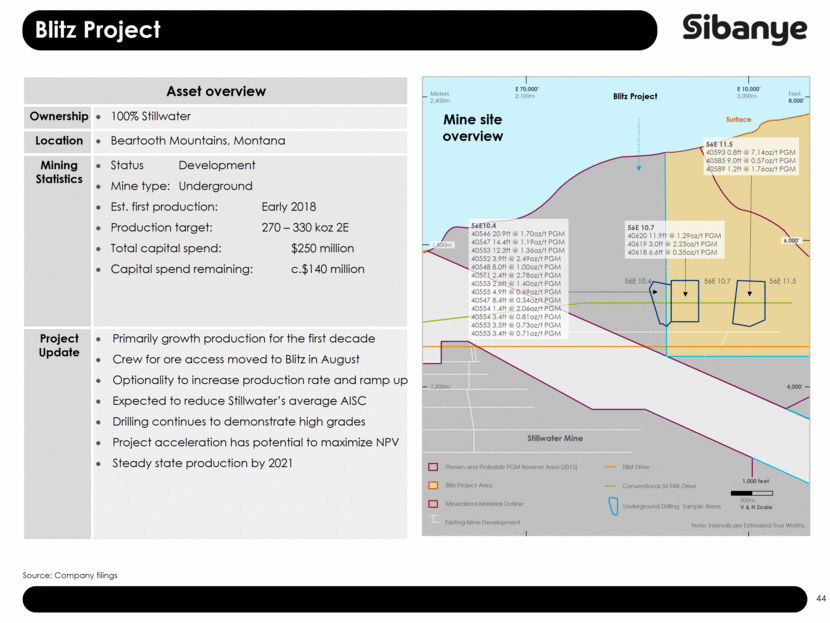Click the Mineralized Material Outline legend box
830x623 pixels.
pyautogui.click(x=433, y=504)
